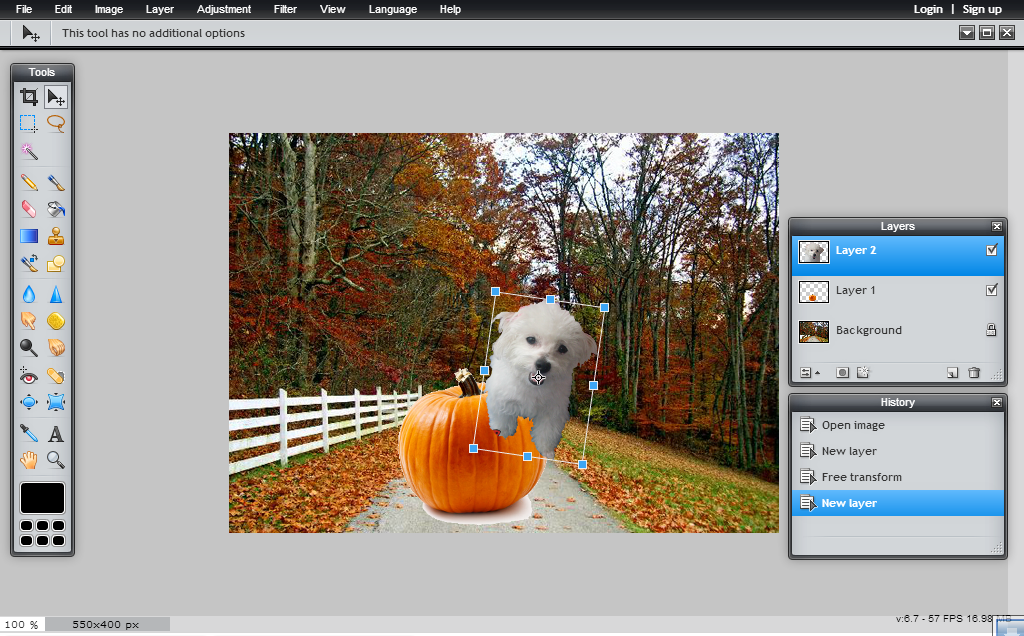The height and width of the screenshot is (636, 1024).
Task: Select the Bloat tool
Action: coord(29,402)
